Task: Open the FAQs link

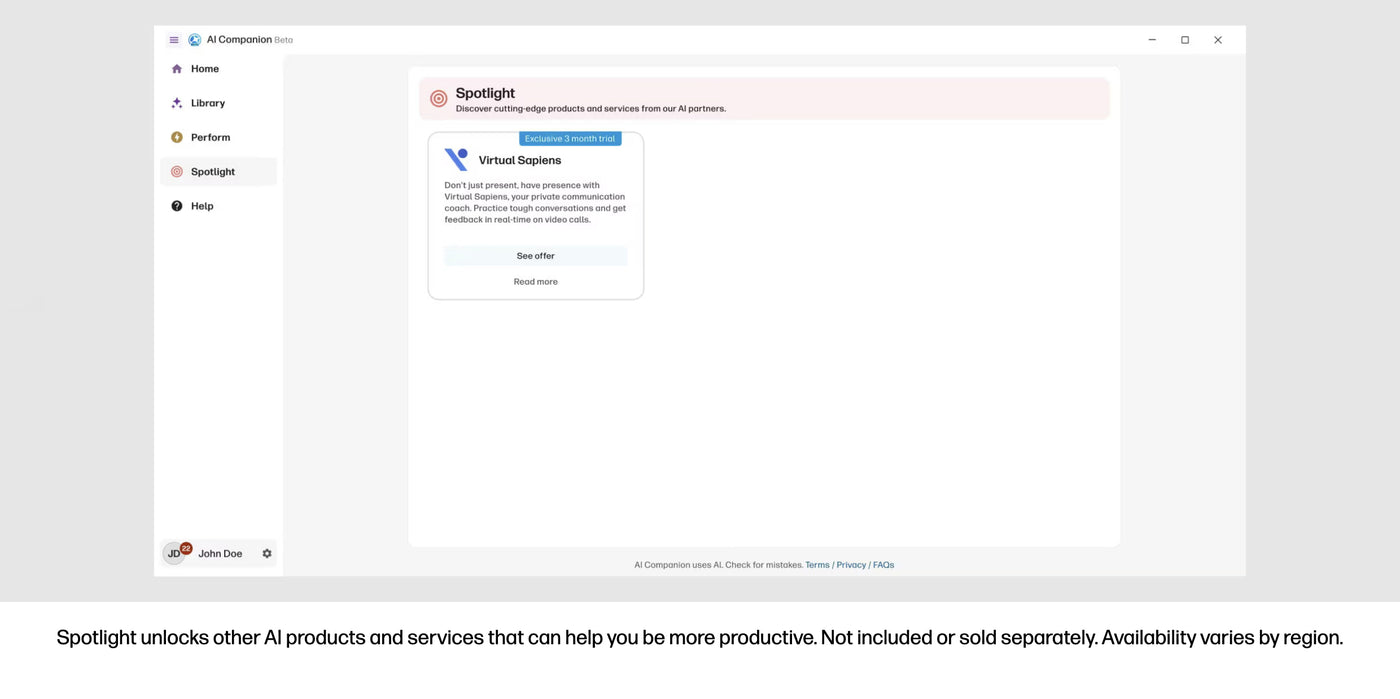Action: [883, 565]
